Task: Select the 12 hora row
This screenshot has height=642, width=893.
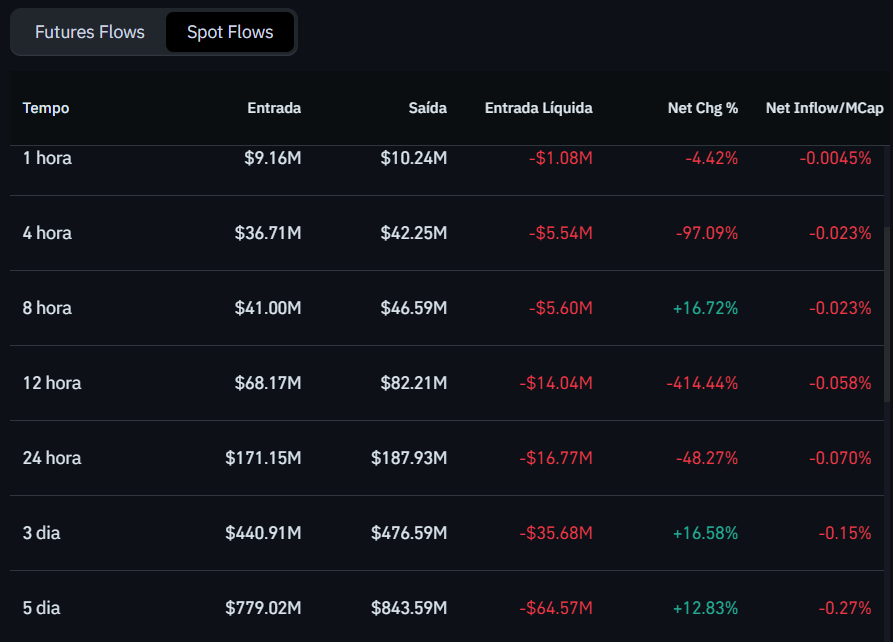Action: (x=52, y=382)
